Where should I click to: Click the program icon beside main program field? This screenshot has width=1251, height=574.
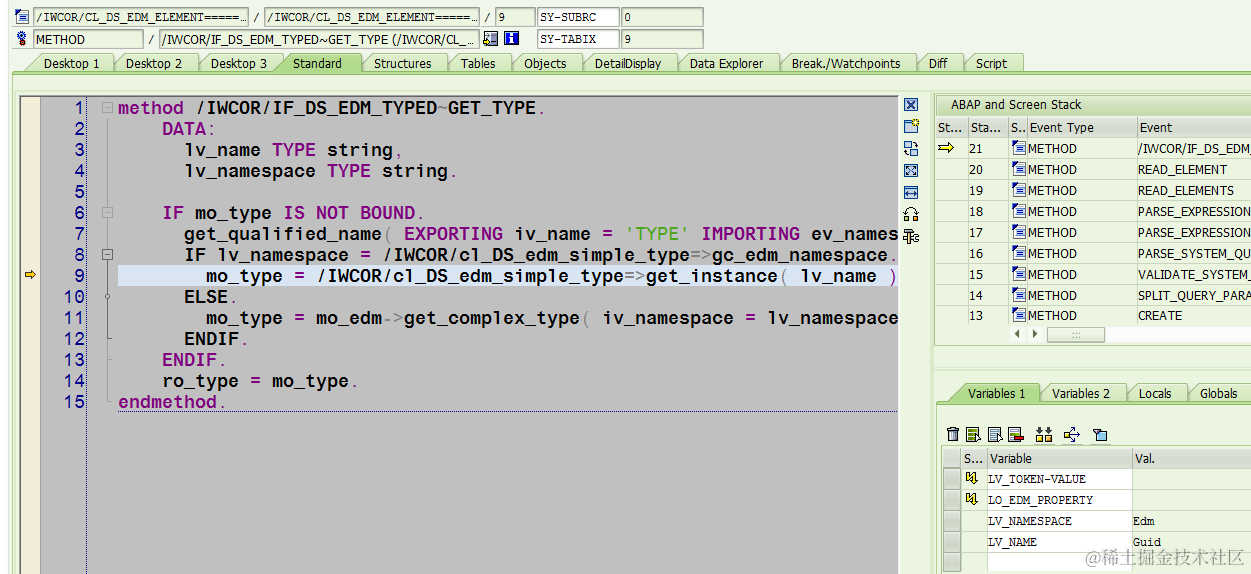tap(22, 17)
